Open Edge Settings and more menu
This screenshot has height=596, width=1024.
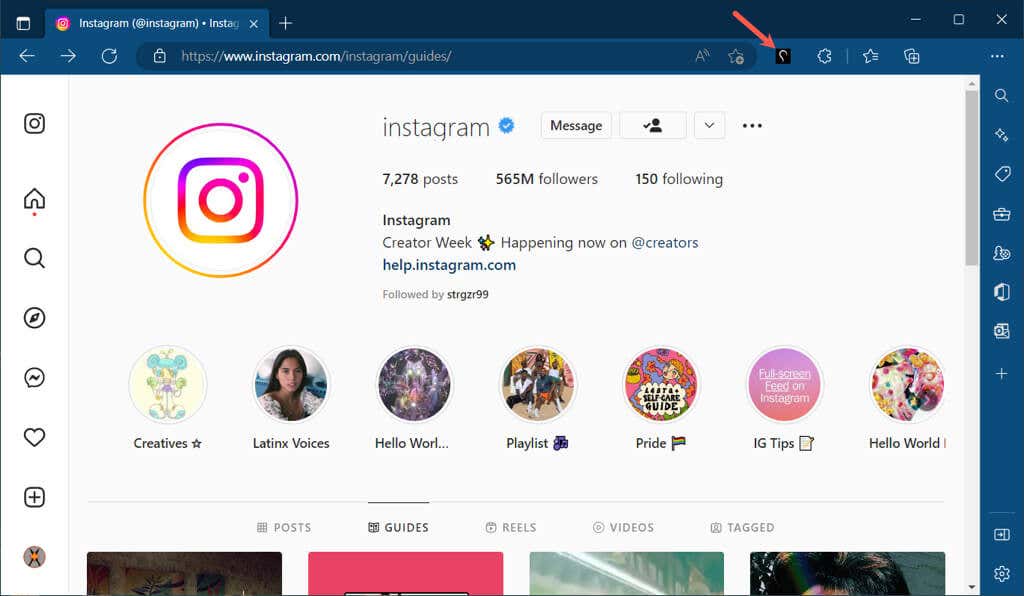[x=997, y=56]
